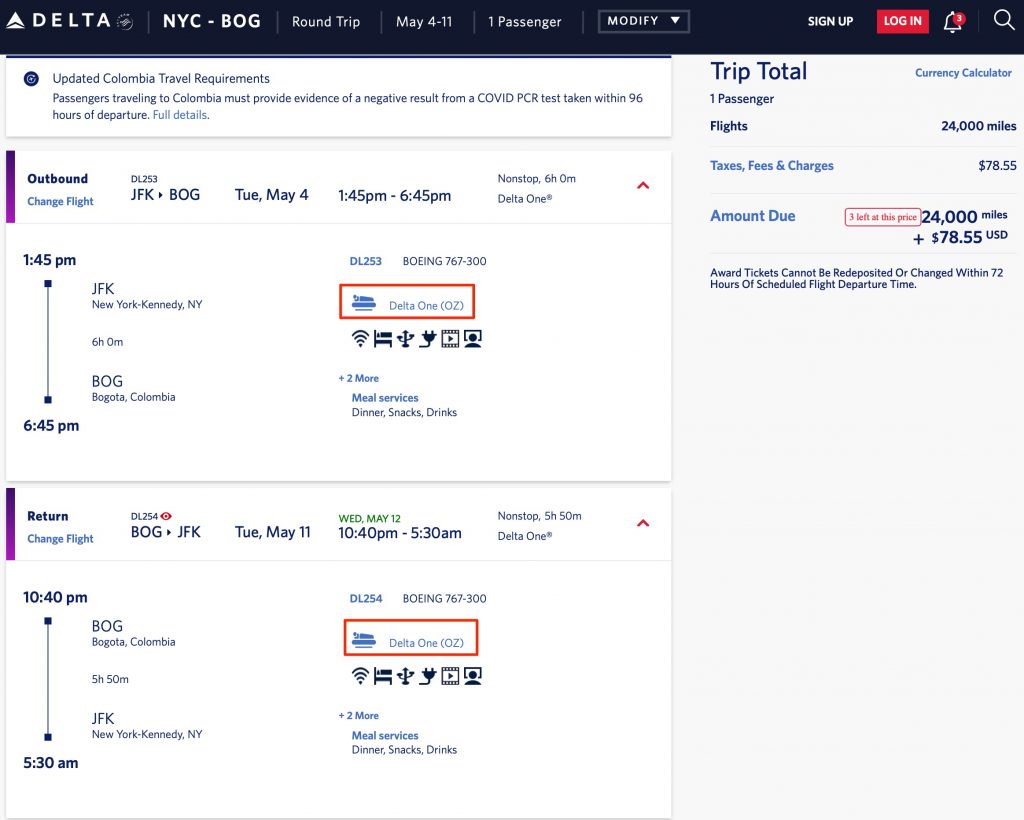Screen dimensions: 1024x820
Task: Click the return flight video entertainment icon
Action: (450, 677)
